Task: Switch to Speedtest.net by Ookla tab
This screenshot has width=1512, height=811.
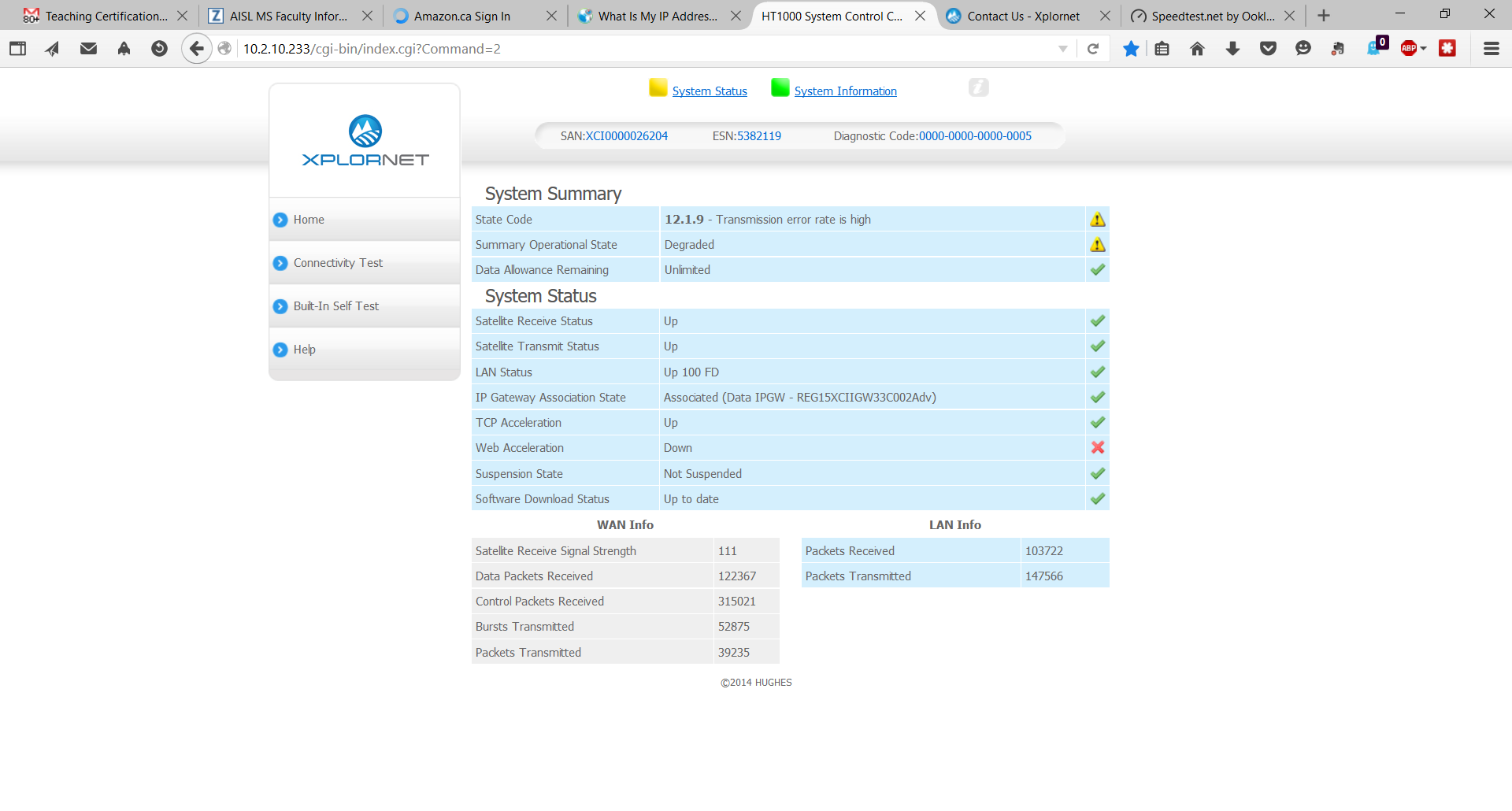Action: click(x=1211, y=16)
